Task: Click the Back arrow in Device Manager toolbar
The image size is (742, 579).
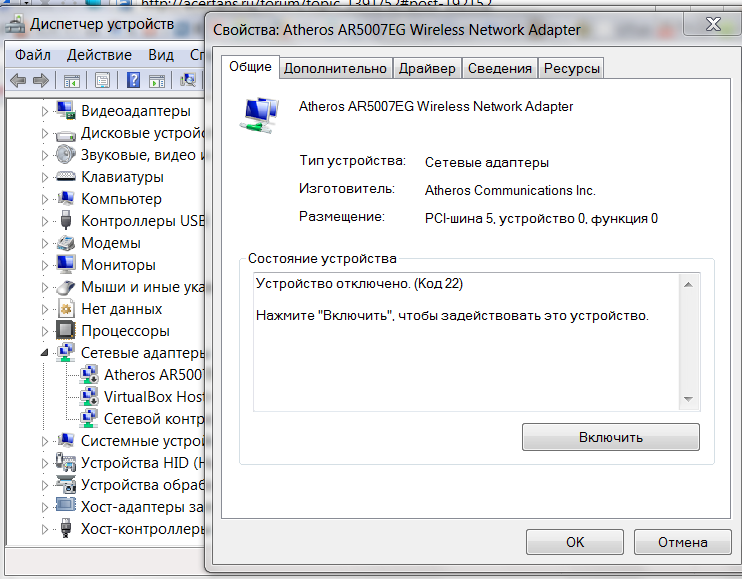Action: [18, 80]
